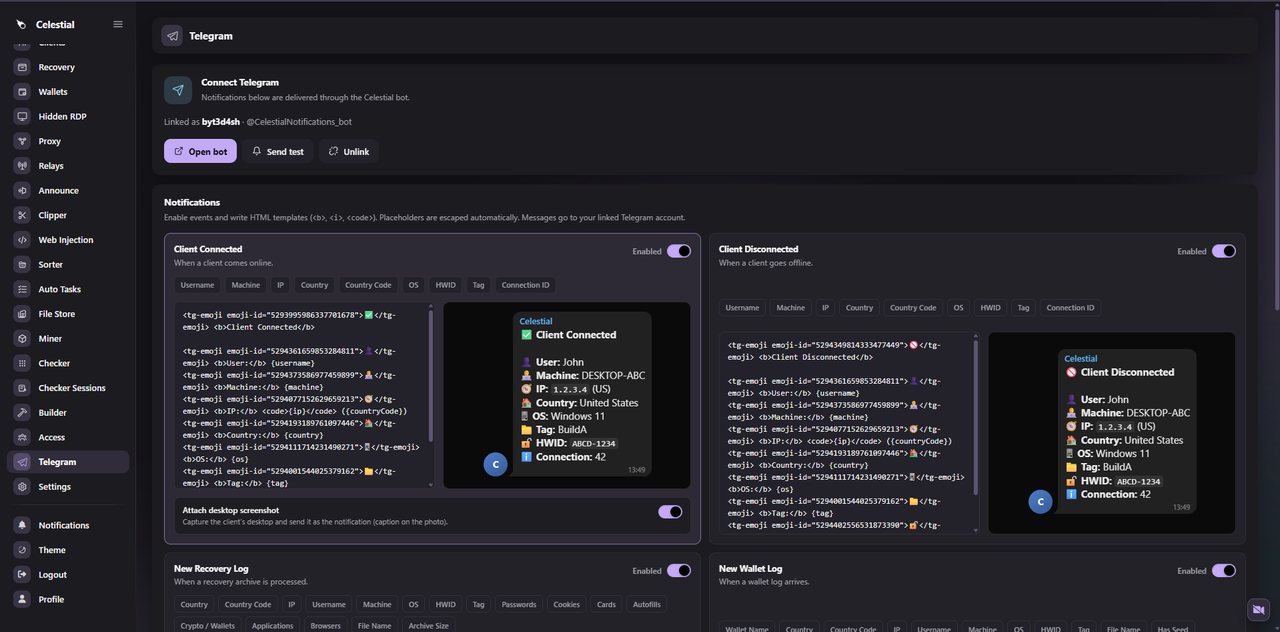Image resolution: width=1280 pixels, height=632 pixels.
Task: Toggle the New Wallet Log Enabled switch
Action: coord(1224,571)
